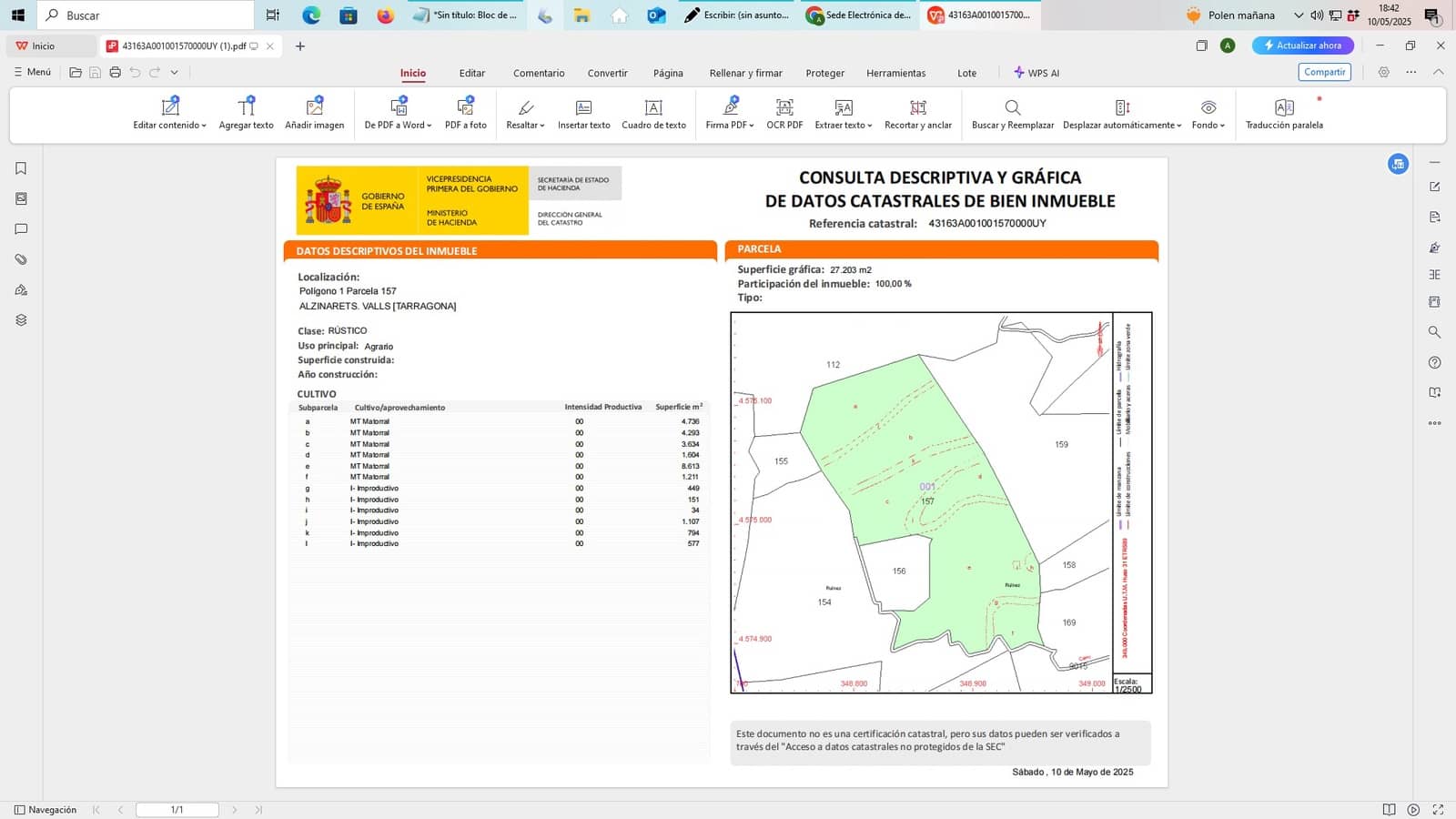Start Desplazar automáticamente
This screenshot has width=1456, height=819.
tap(1122, 114)
